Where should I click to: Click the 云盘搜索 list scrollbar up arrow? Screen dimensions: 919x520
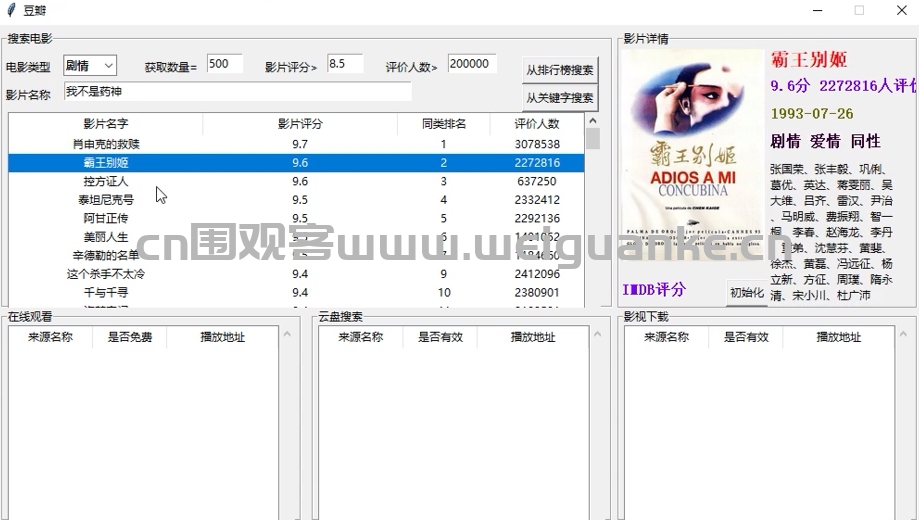point(598,334)
